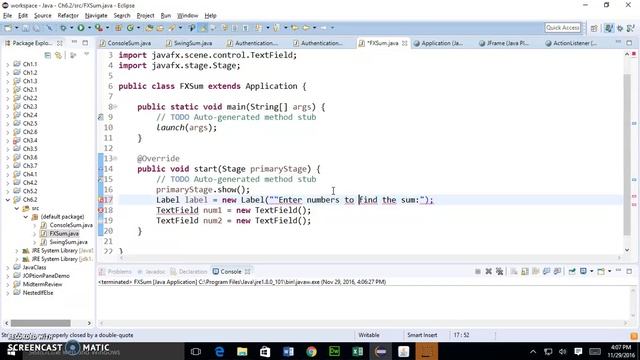This screenshot has width=640, height=360.
Task: Click the Debug bug icon in toolbar
Action: pyautogui.click(x=63, y=28)
